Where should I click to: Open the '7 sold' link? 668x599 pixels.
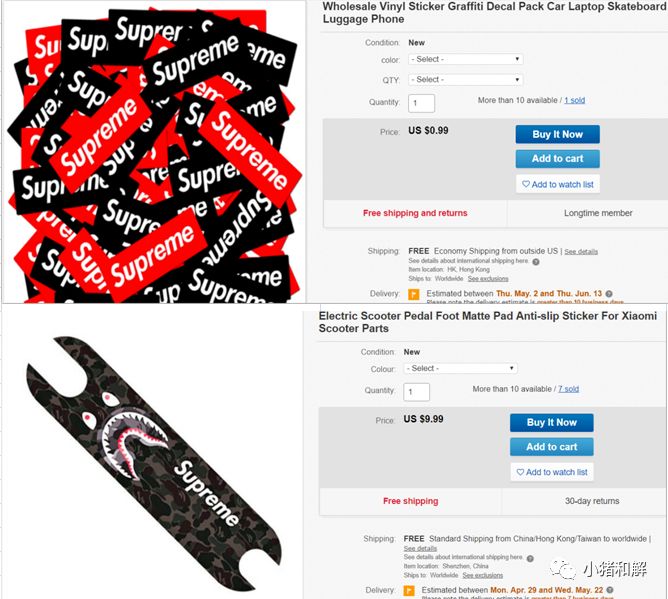568,389
